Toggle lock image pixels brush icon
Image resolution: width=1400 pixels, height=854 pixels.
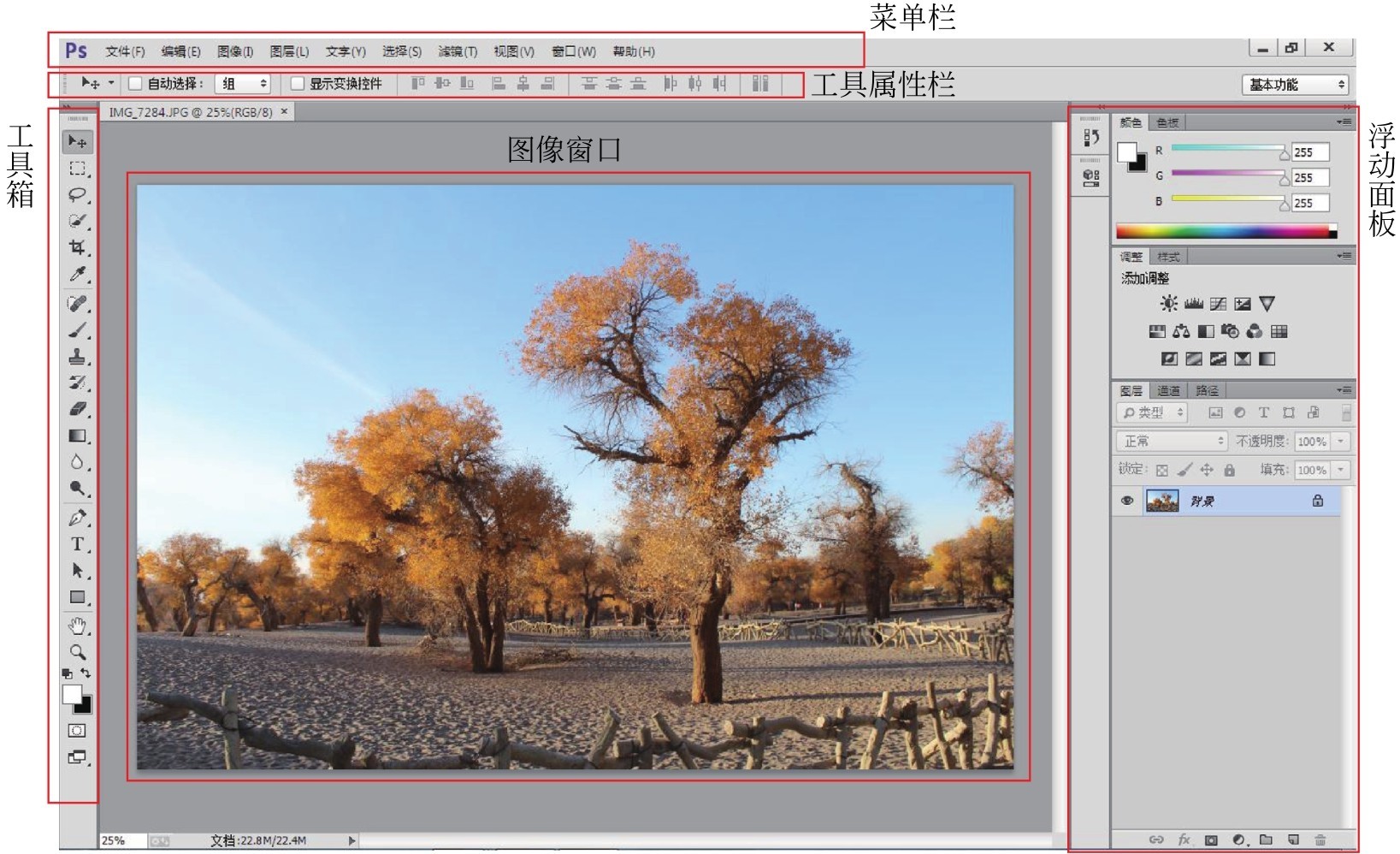(1184, 470)
